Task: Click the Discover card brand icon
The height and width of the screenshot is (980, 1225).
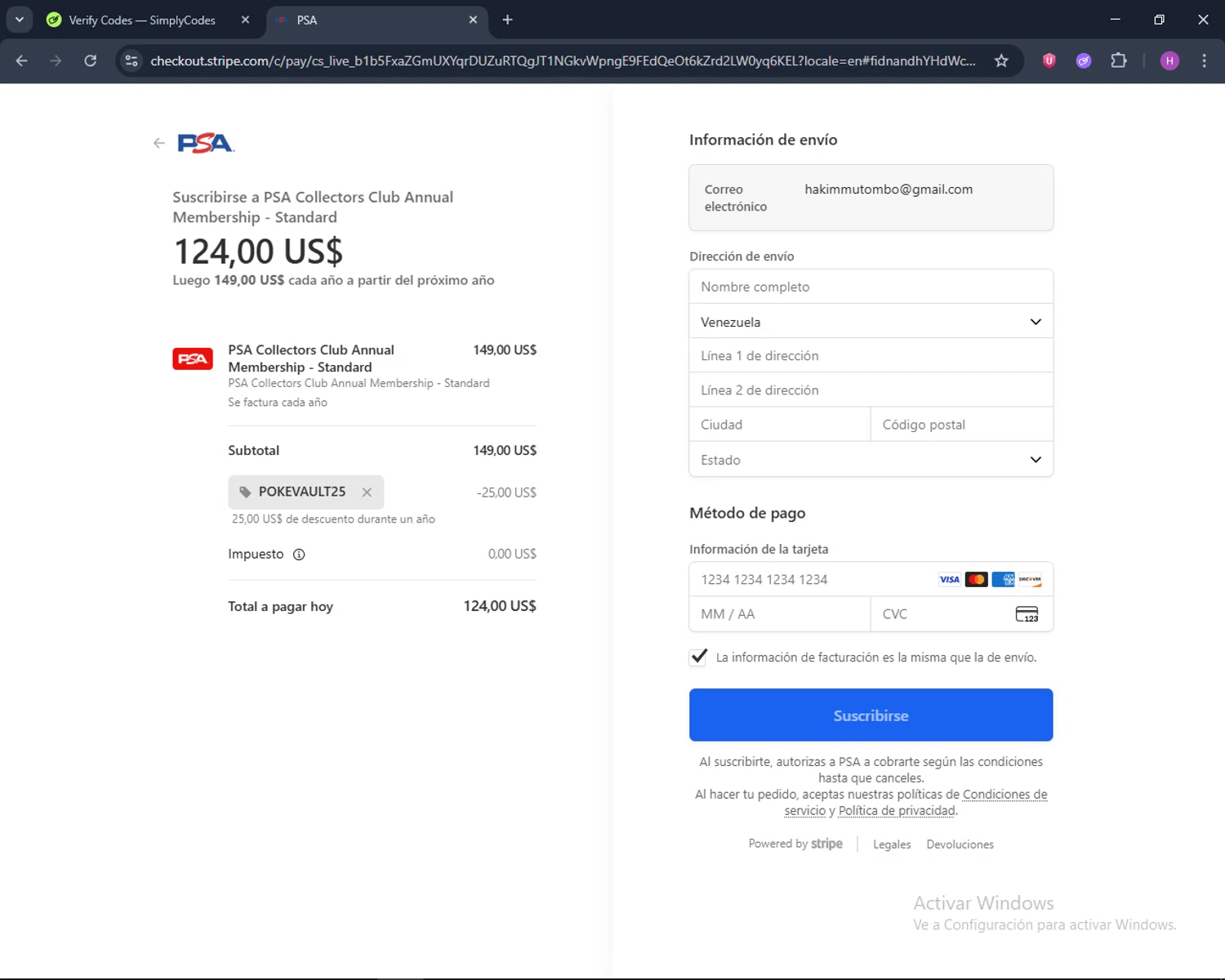Action: click(x=1030, y=580)
